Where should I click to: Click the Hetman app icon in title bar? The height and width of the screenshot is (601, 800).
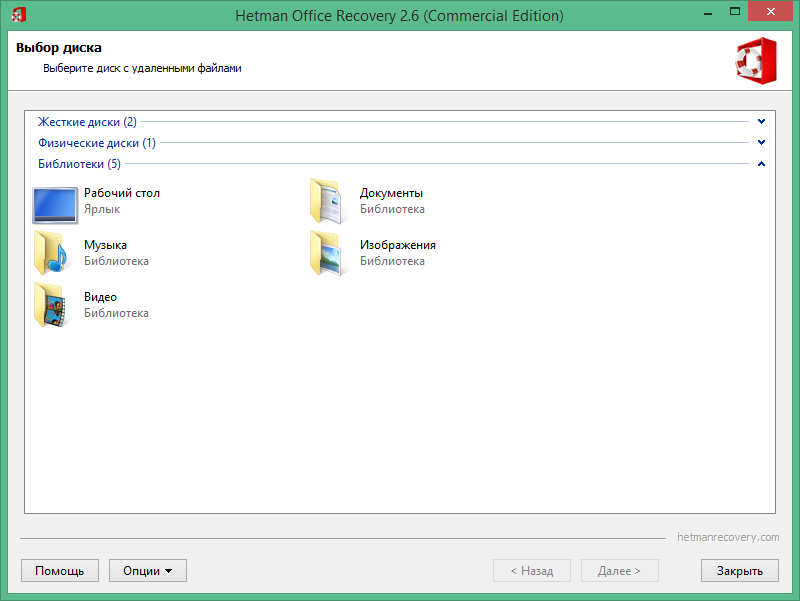point(18,15)
